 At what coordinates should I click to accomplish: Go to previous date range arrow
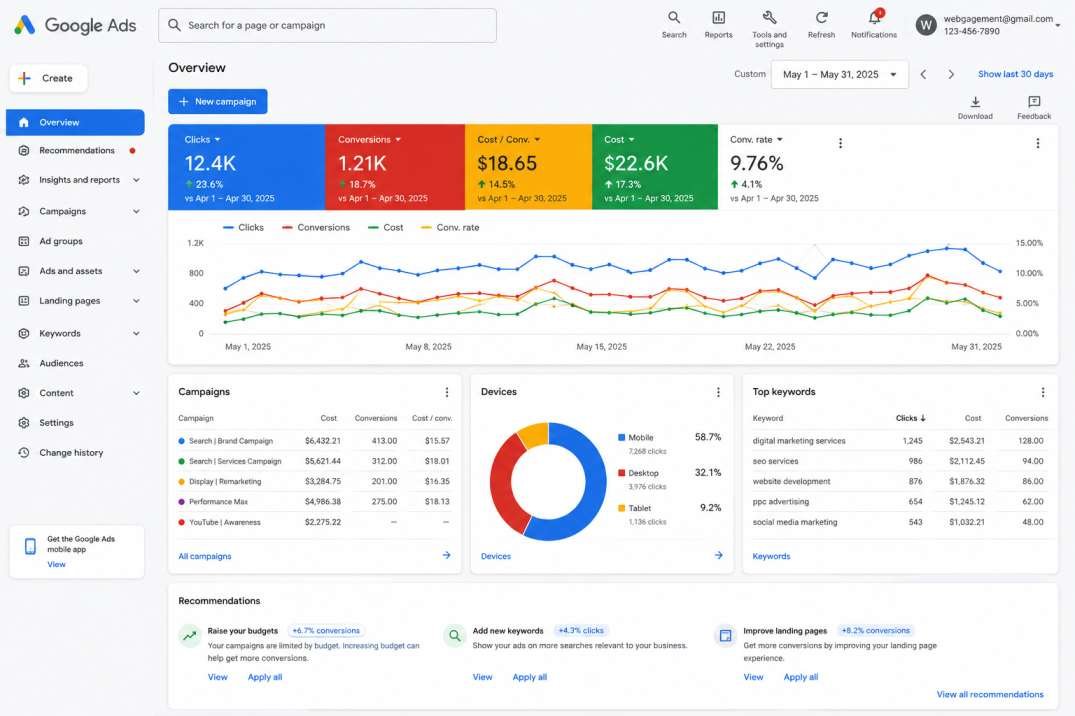click(x=923, y=74)
